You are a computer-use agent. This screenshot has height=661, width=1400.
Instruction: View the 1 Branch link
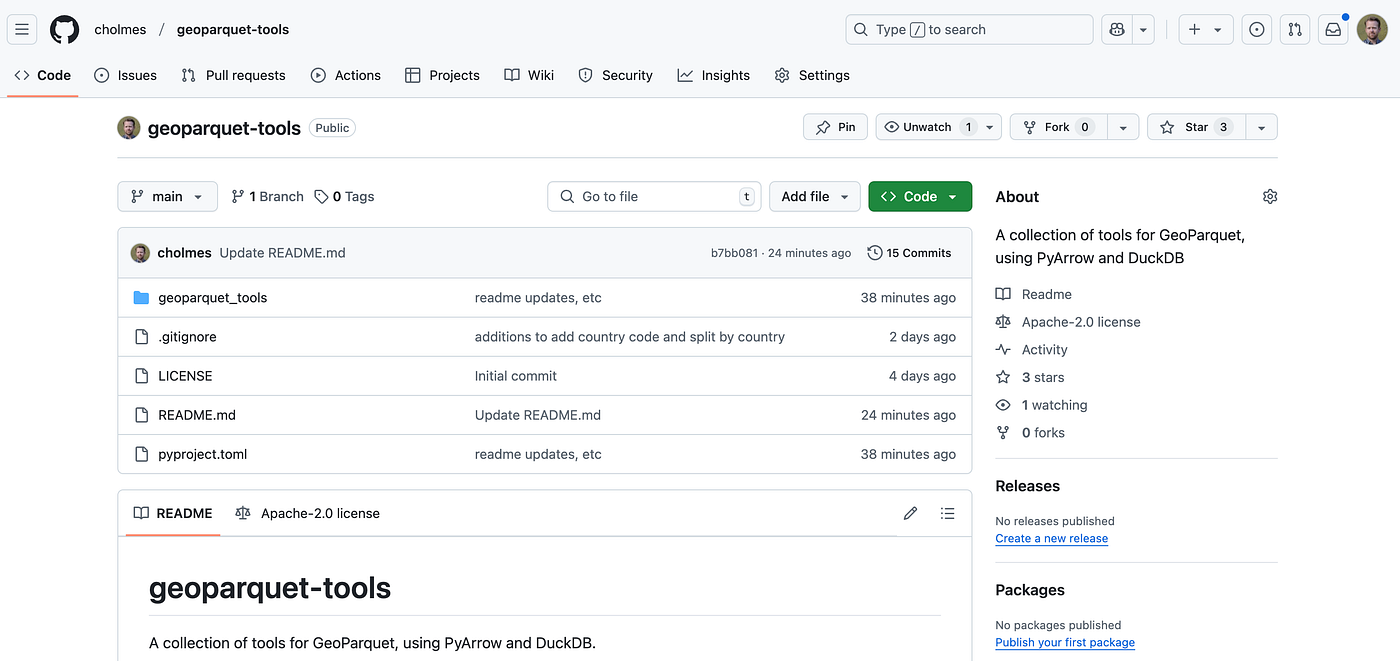tap(267, 196)
